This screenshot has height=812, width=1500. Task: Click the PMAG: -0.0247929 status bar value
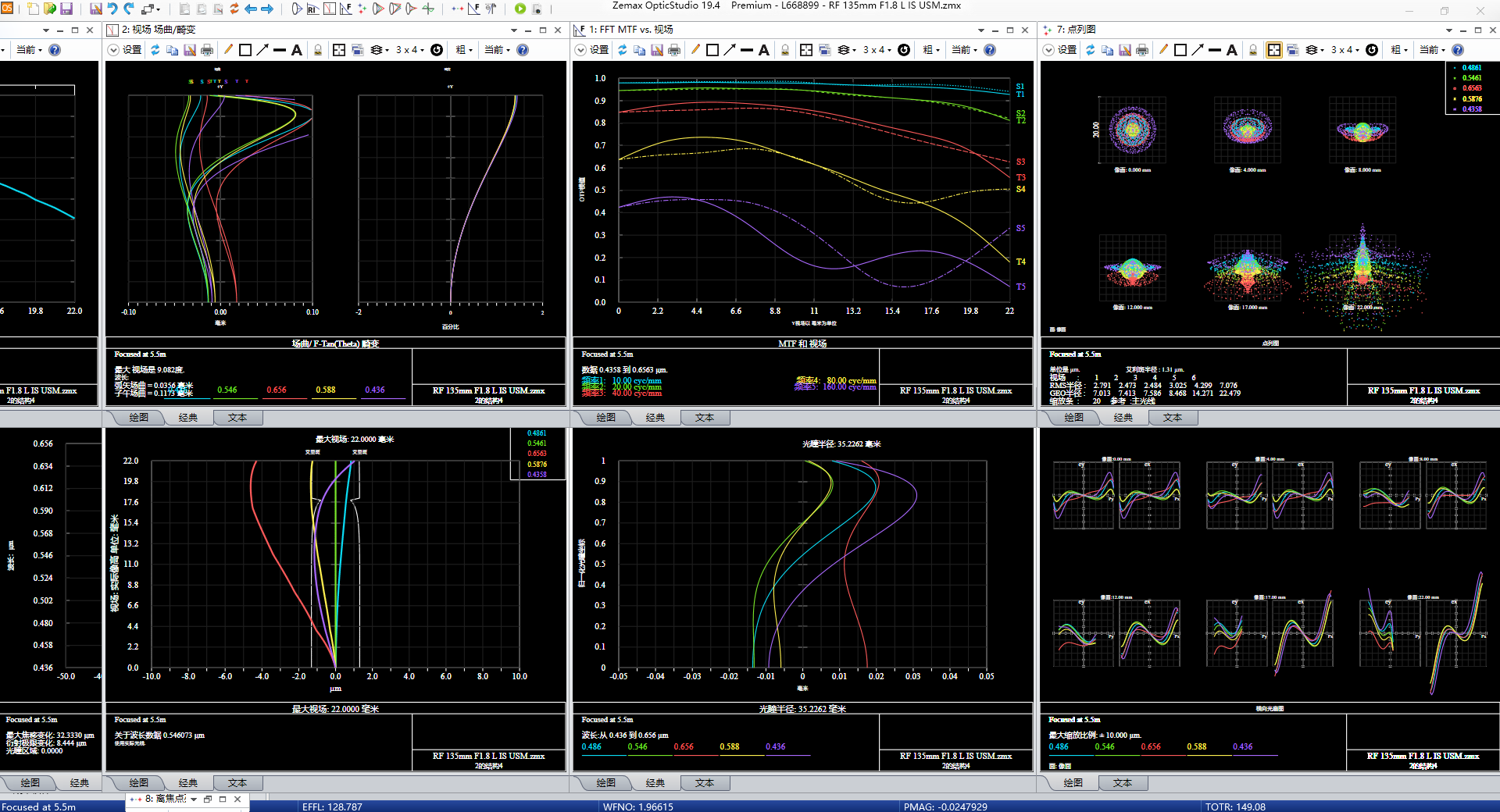tap(945, 807)
